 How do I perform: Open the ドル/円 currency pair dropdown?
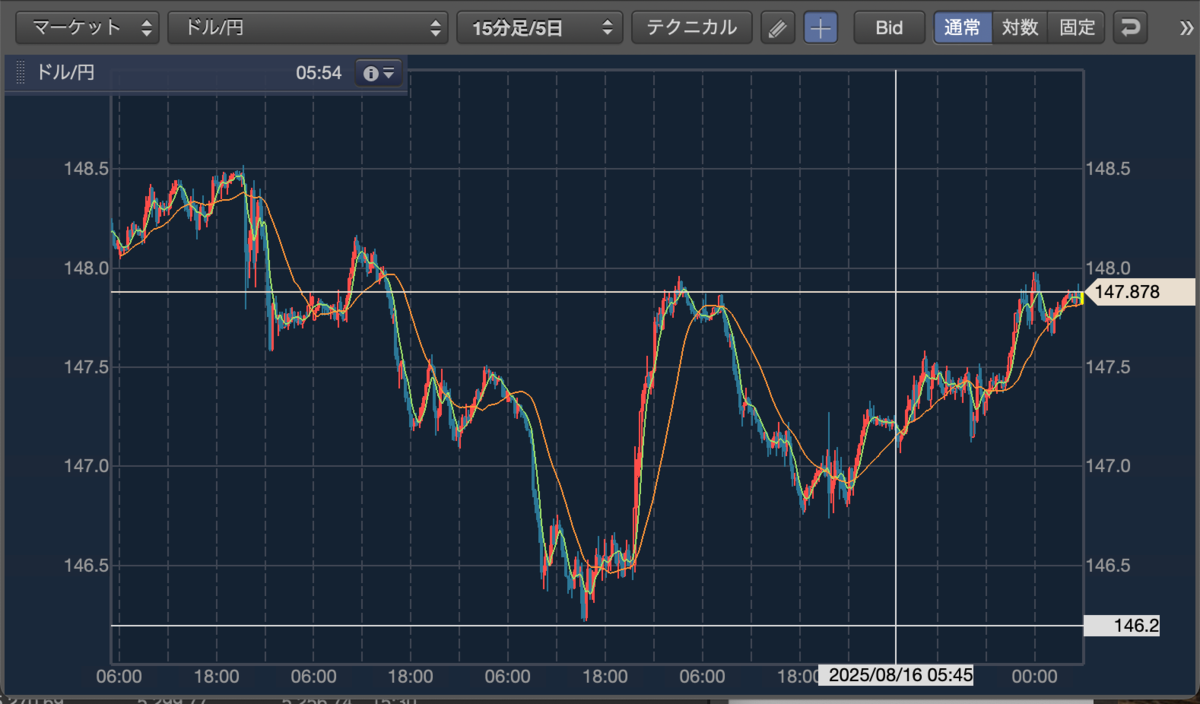(308, 27)
